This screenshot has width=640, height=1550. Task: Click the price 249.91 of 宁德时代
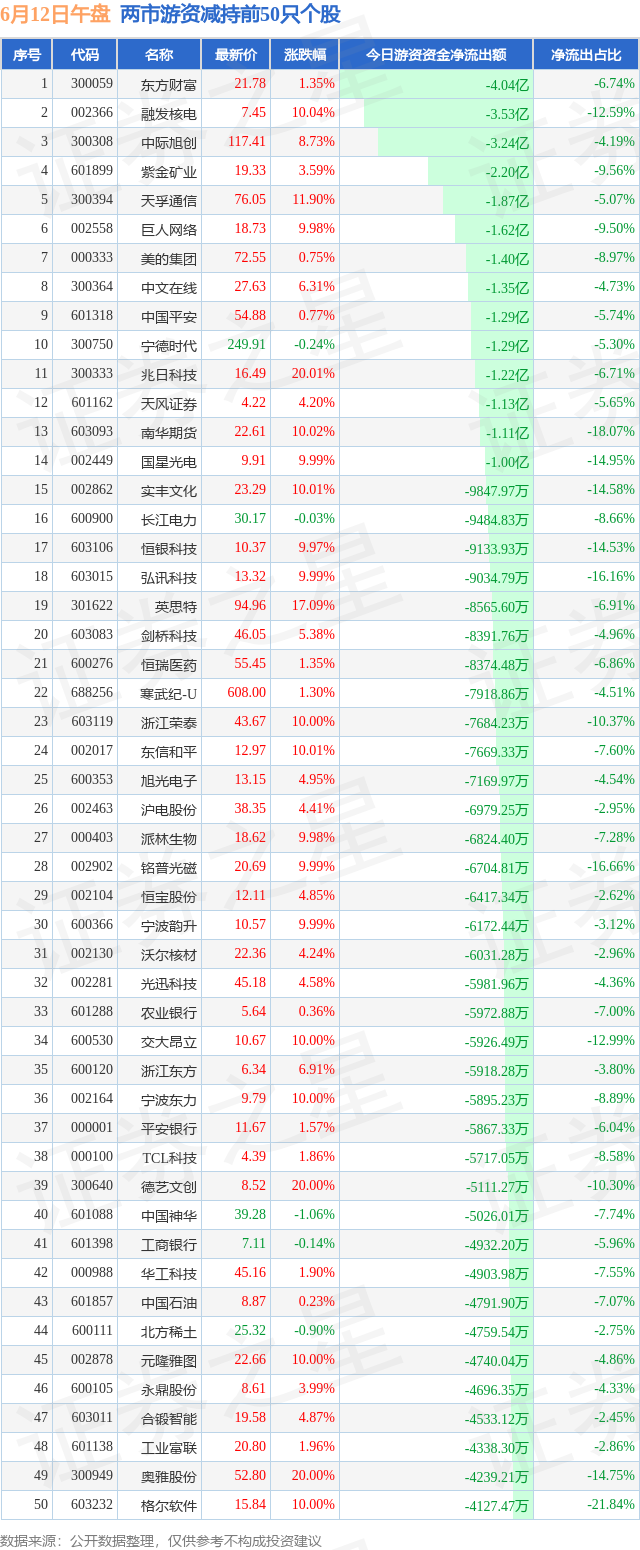click(245, 345)
